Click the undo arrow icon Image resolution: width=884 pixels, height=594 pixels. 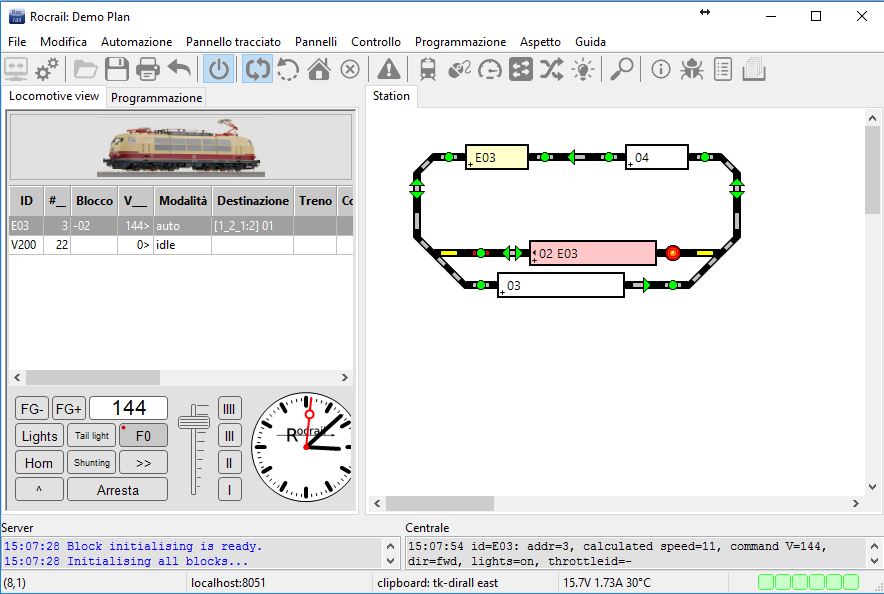[x=179, y=70]
